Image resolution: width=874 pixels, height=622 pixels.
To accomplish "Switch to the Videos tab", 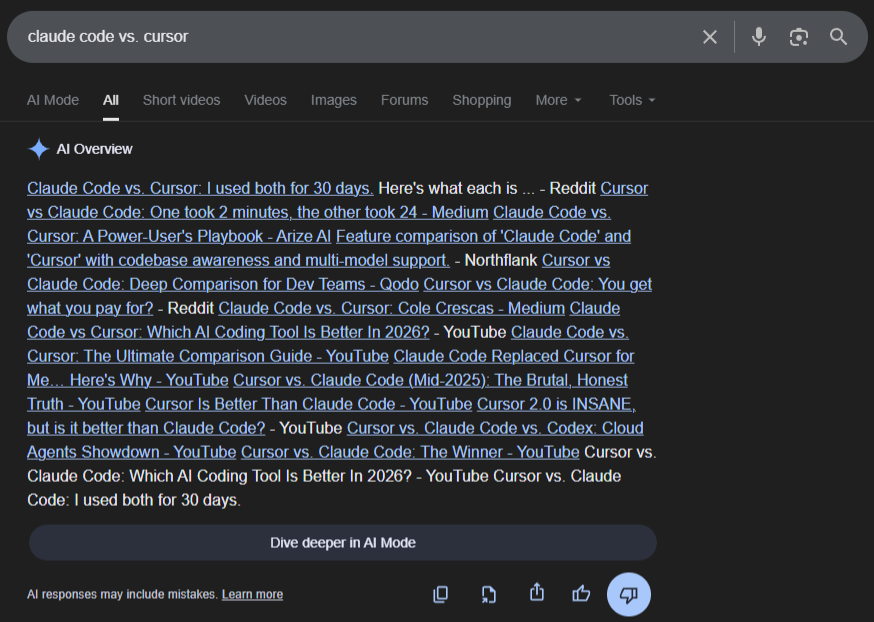I will pyautogui.click(x=265, y=100).
